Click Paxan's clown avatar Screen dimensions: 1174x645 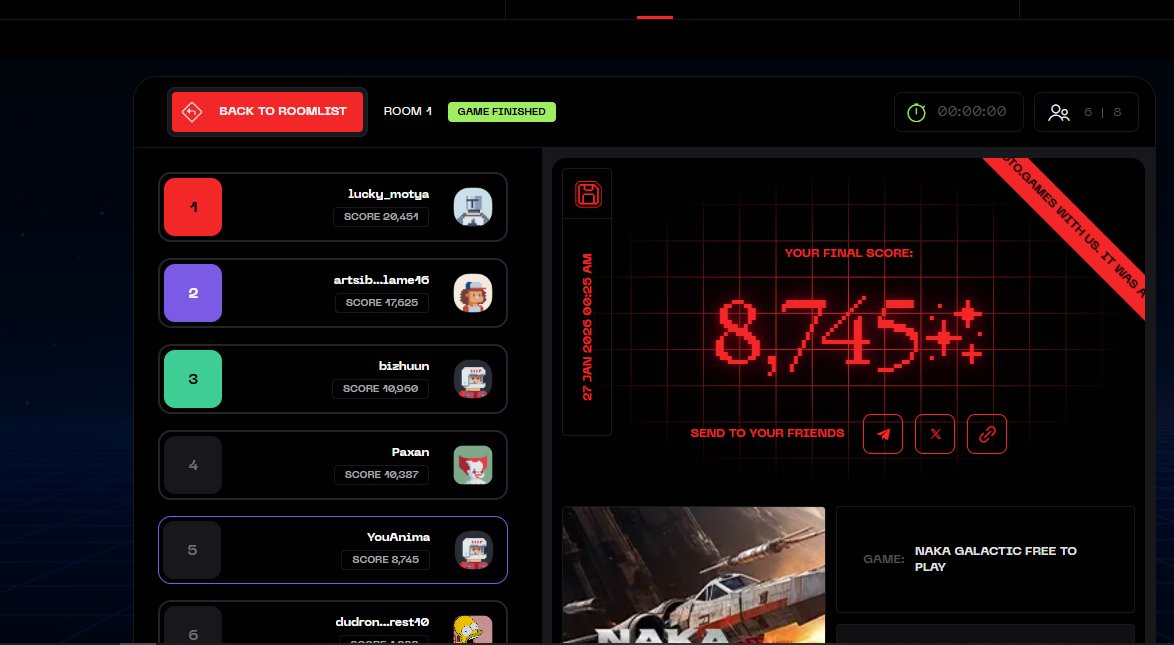[473, 465]
